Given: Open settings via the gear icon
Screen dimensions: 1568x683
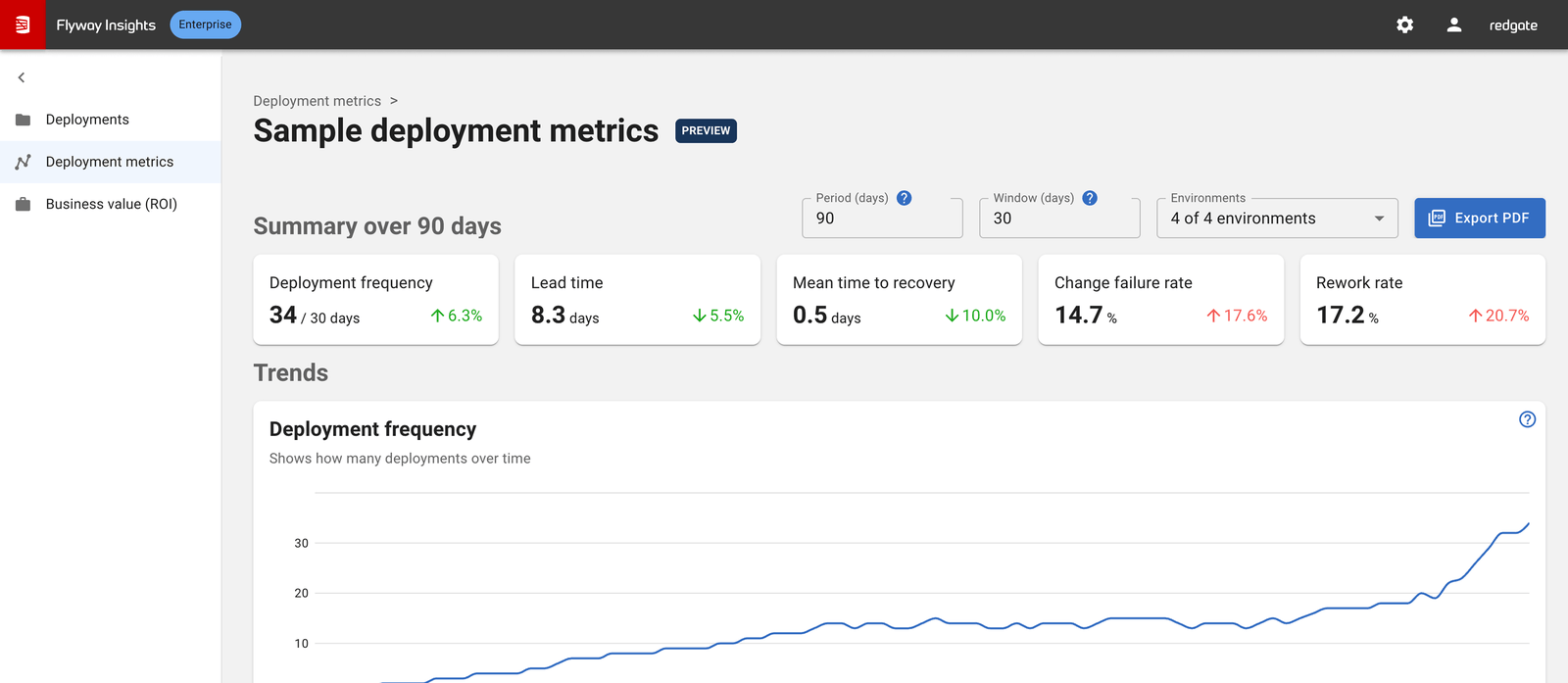Looking at the screenshot, I should [x=1404, y=24].
